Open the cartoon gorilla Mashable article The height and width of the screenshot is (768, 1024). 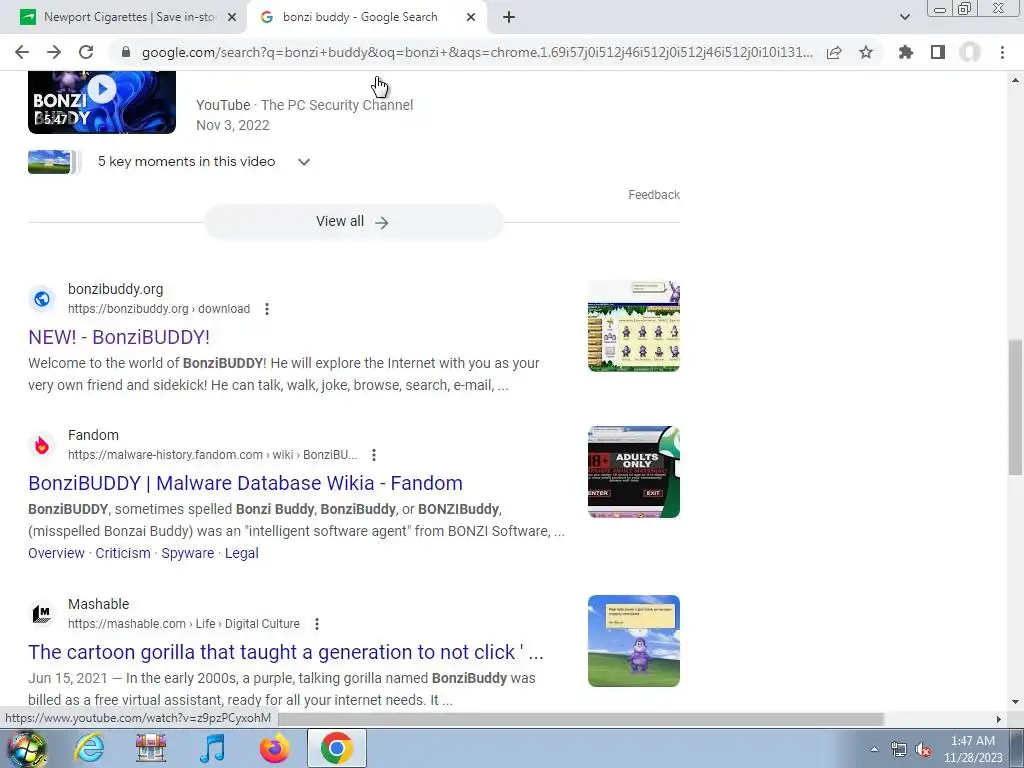(286, 652)
